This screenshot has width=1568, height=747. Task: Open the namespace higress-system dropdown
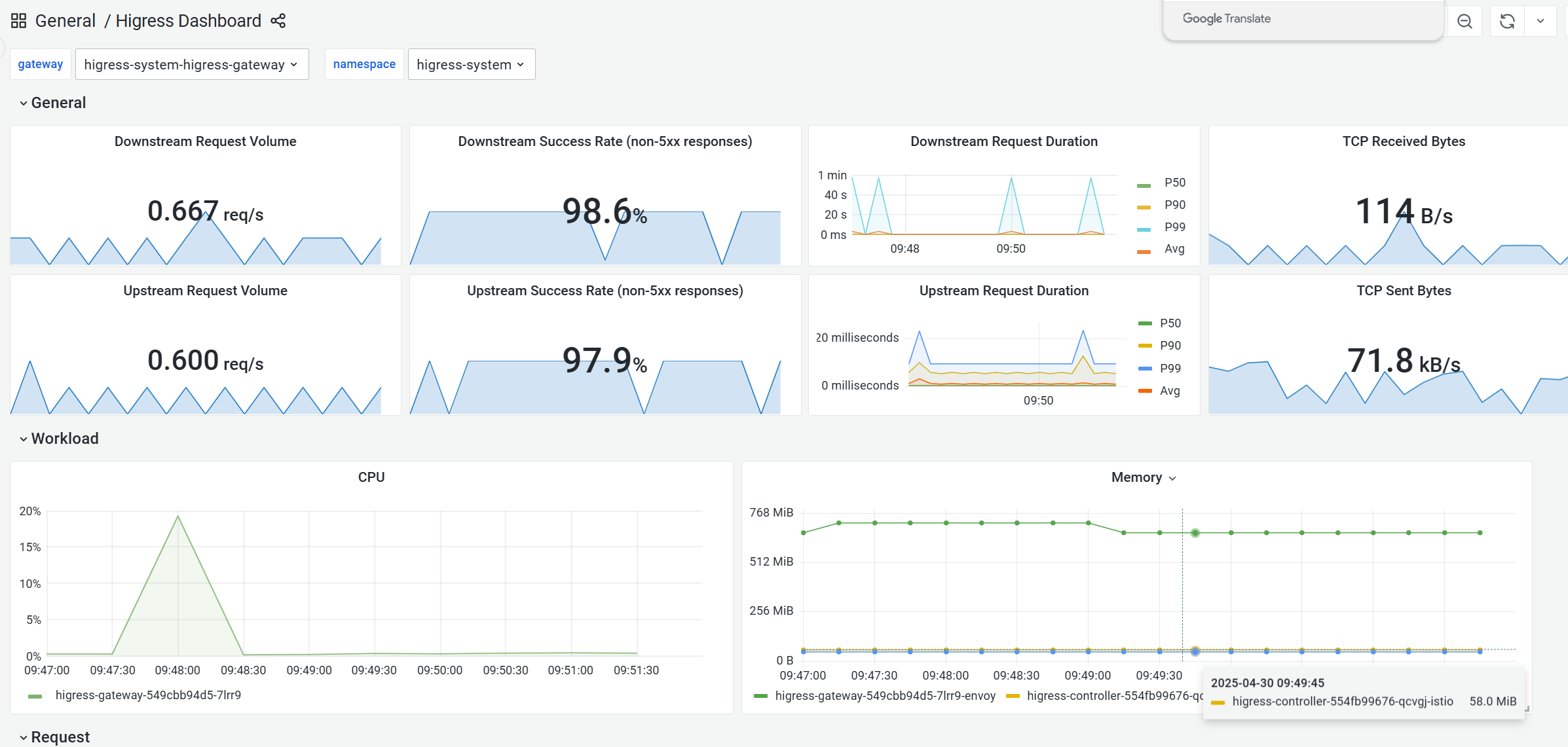[x=471, y=65]
